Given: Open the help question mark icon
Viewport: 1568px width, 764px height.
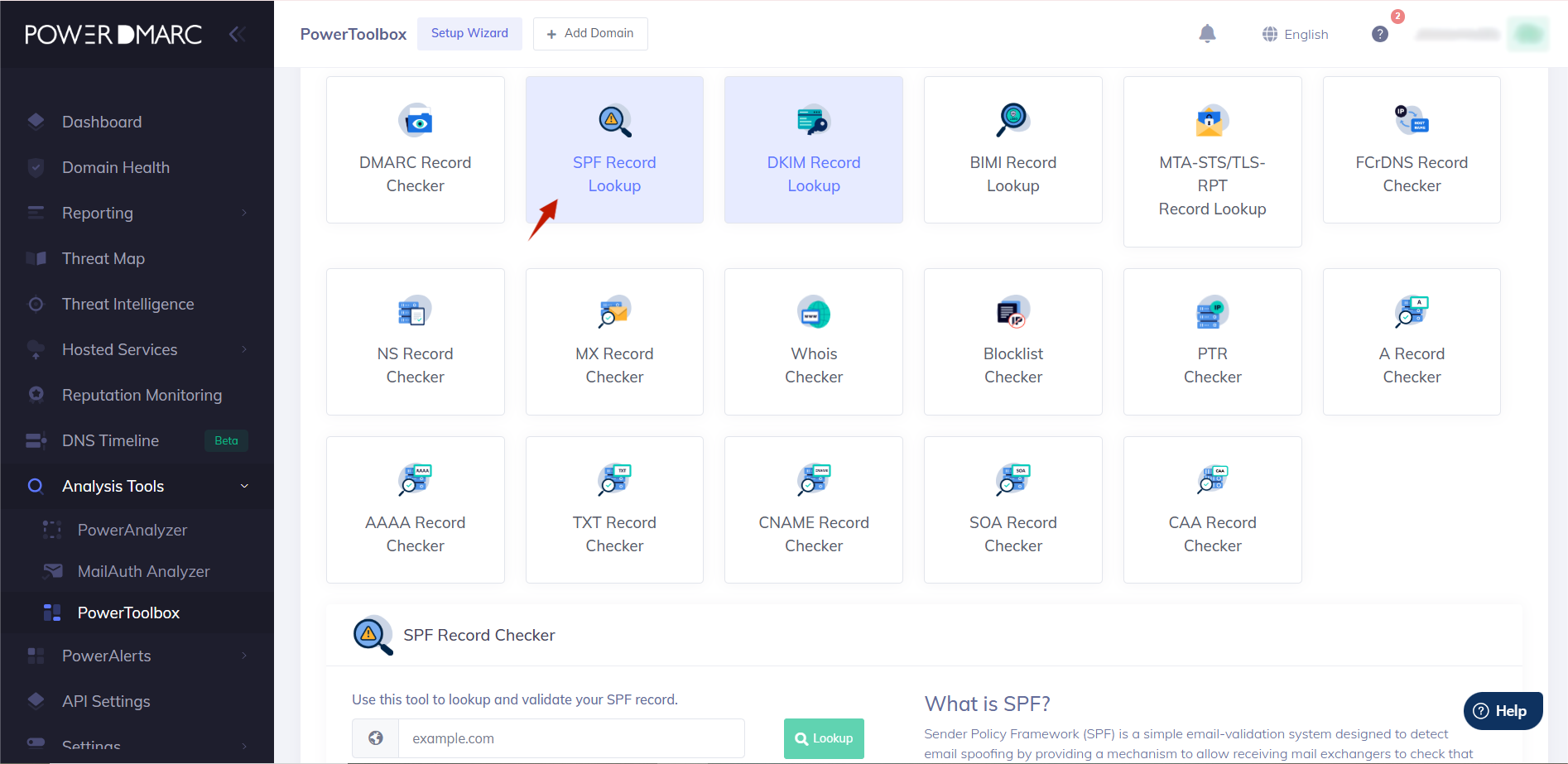Looking at the screenshot, I should pyautogui.click(x=1379, y=33).
